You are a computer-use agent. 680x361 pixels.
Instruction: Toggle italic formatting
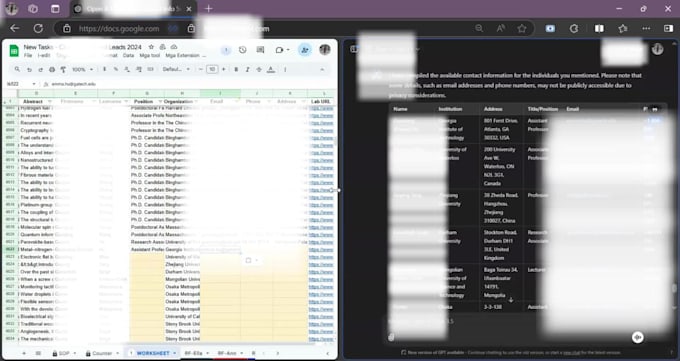(248, 69)
